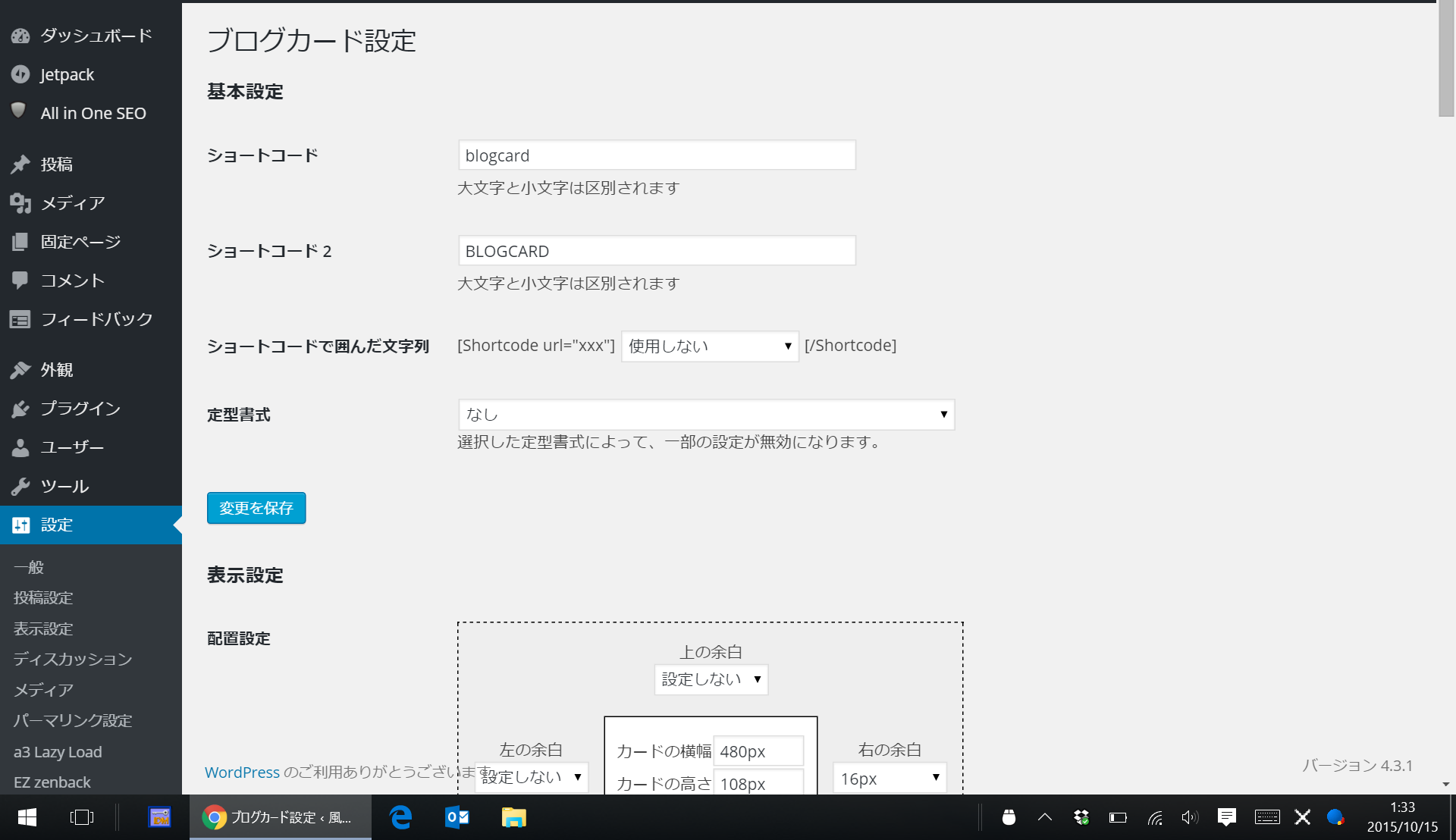Click the 投稿 icon in sidebar
This screenshot has height=840, width=1456.
[x=19, y=163]
